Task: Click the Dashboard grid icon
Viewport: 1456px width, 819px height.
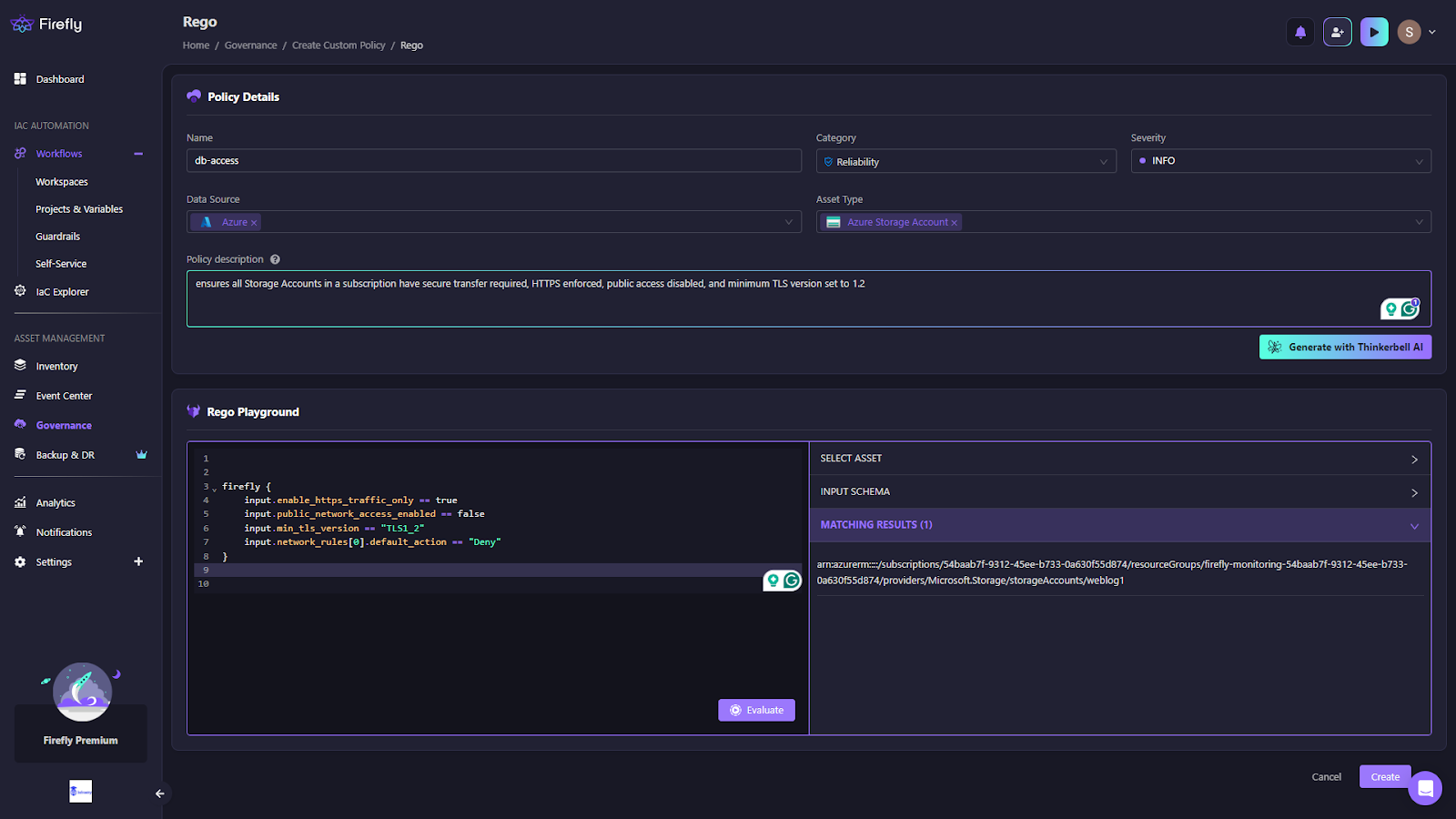Action: [20, 79]
